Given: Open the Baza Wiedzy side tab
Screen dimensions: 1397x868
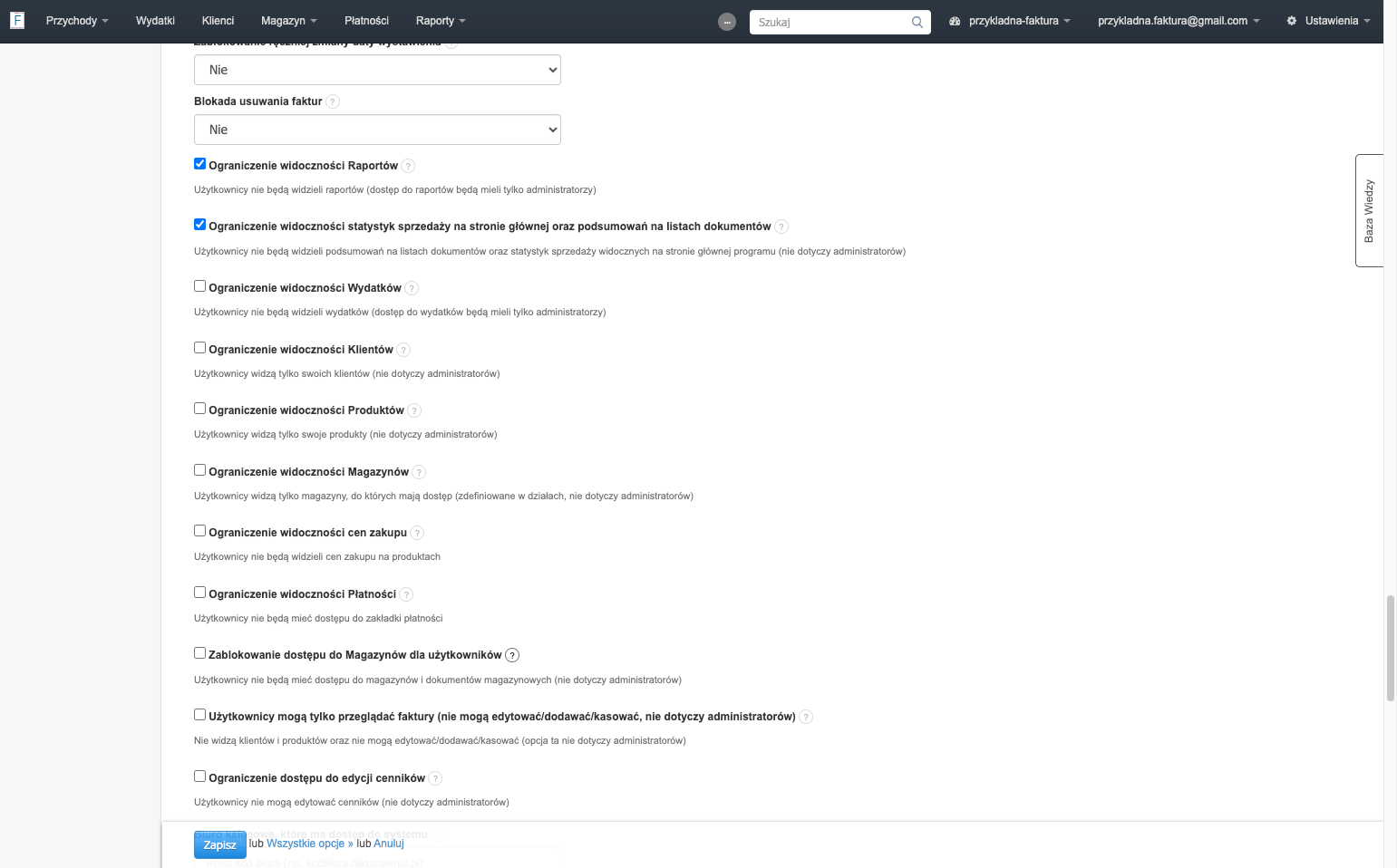Looking at the screenshot, I should click(1369, 210).
